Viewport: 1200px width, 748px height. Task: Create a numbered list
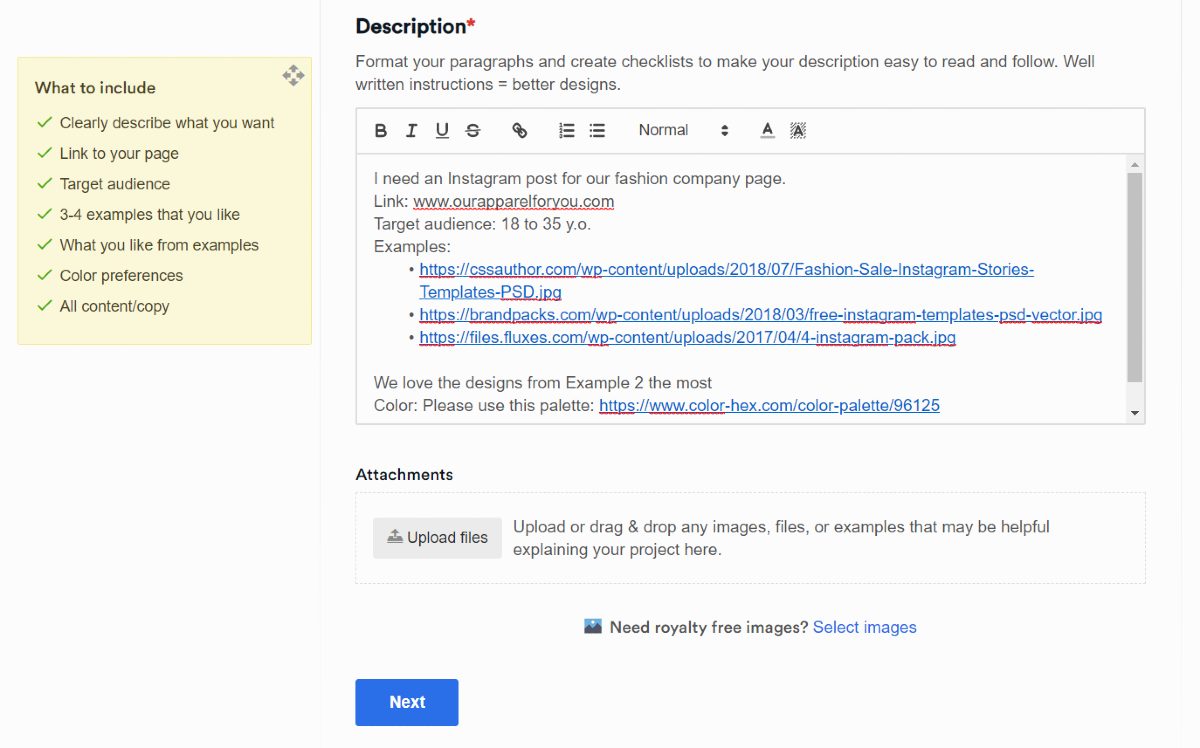567,130
